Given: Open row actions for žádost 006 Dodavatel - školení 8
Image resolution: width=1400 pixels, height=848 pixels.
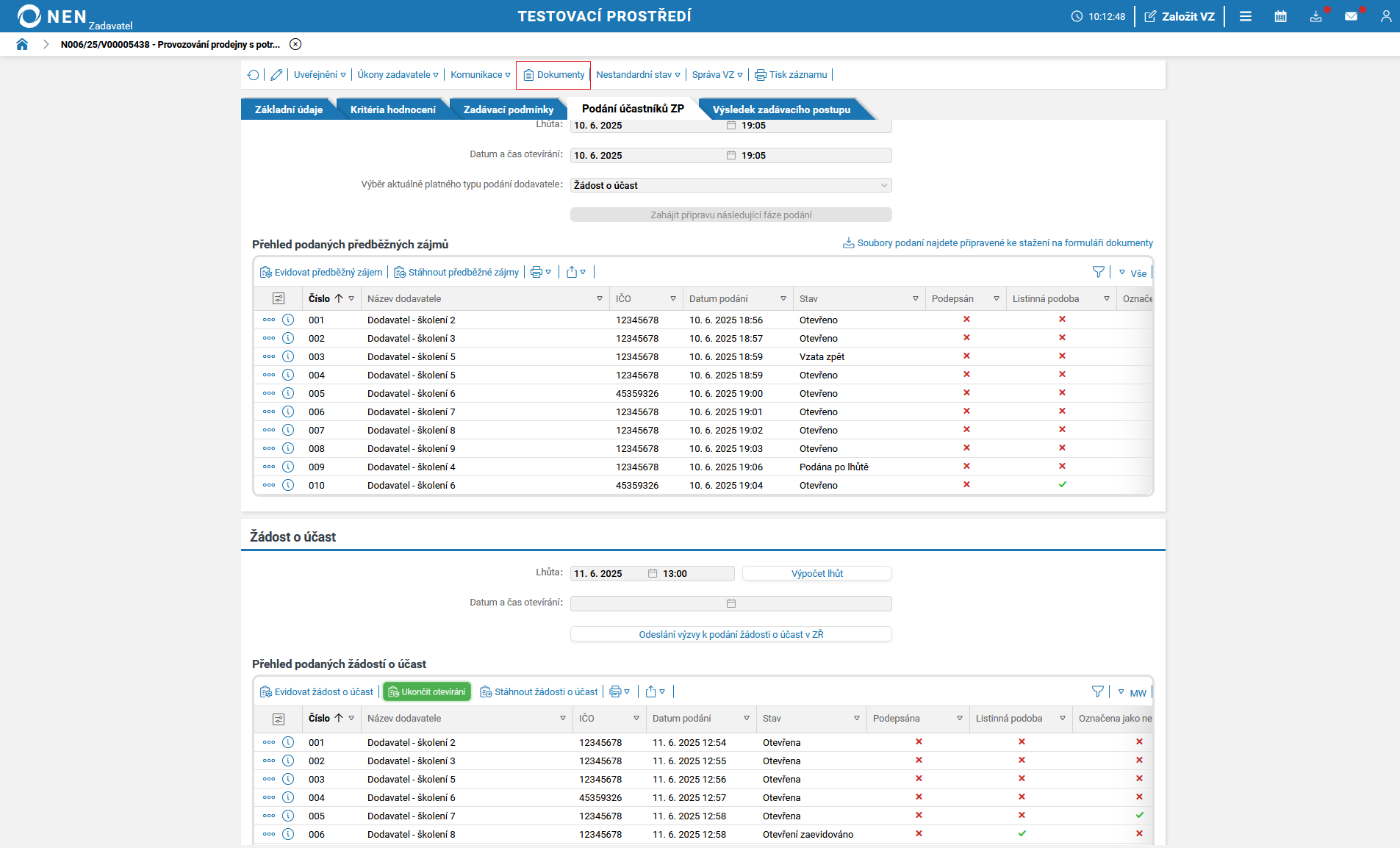Looking at the screenshot, I should pyautogui.click(x=269, y=835).
